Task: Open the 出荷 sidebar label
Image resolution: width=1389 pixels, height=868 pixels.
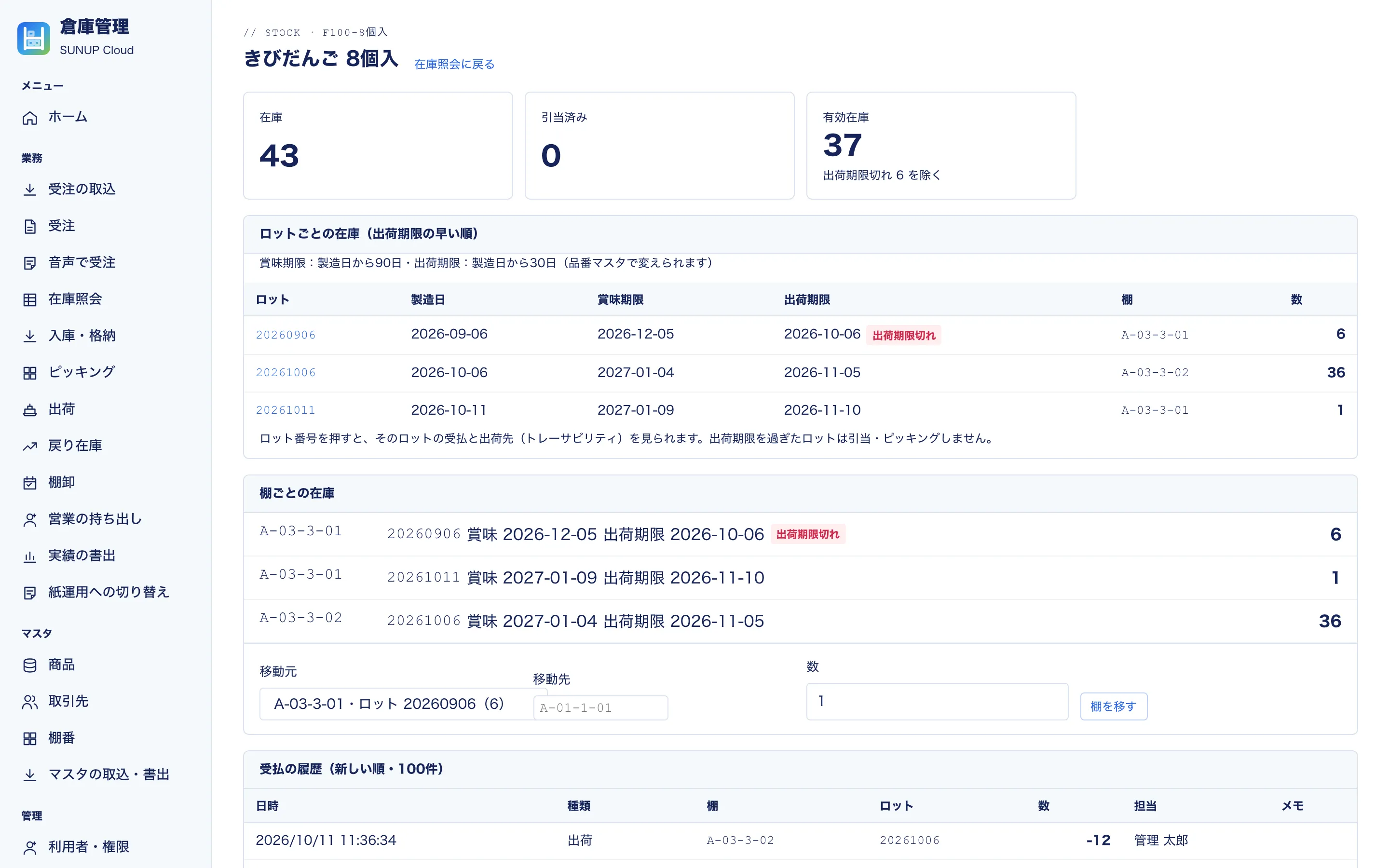Action: coord(61,409)
